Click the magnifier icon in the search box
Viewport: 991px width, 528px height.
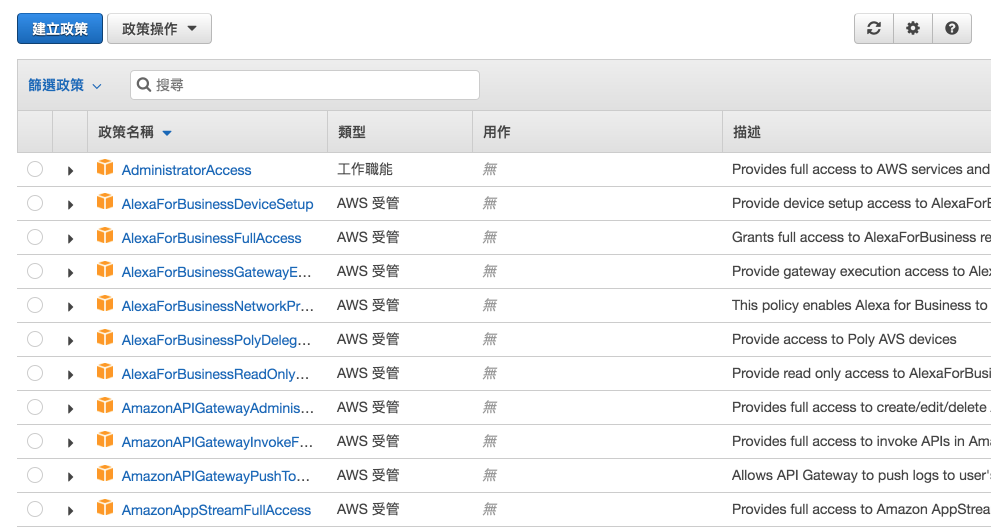pos(144,85)
